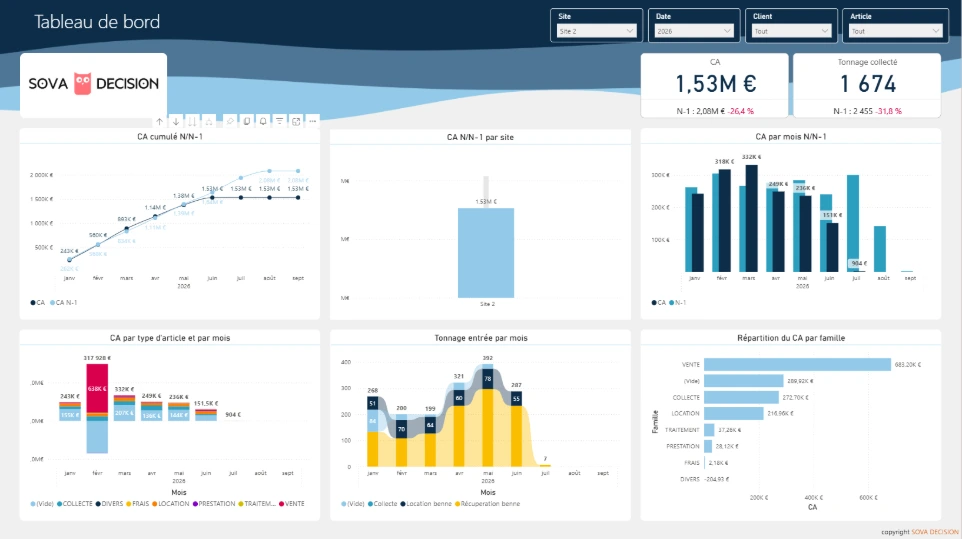Click the N-1 : 2 455 -31,8 % text
The width and height of the screenshot is (962, 539).
(867, 111)
